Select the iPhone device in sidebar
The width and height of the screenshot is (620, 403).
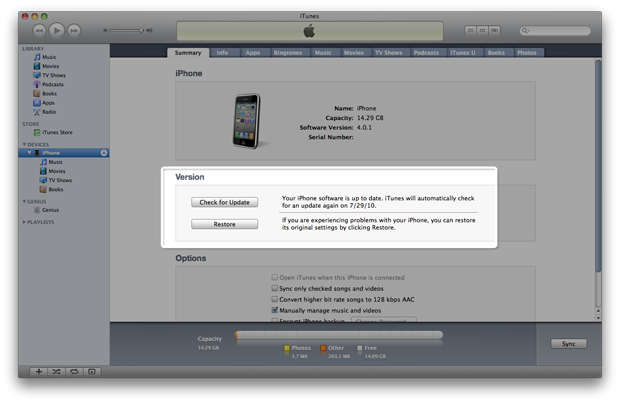click(x=64, y=153)
